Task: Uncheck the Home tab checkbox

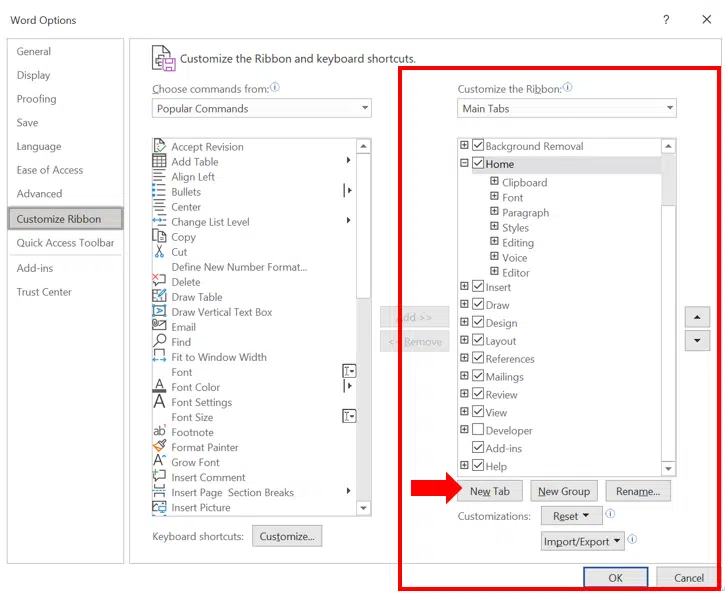Action: coord(478,163)
